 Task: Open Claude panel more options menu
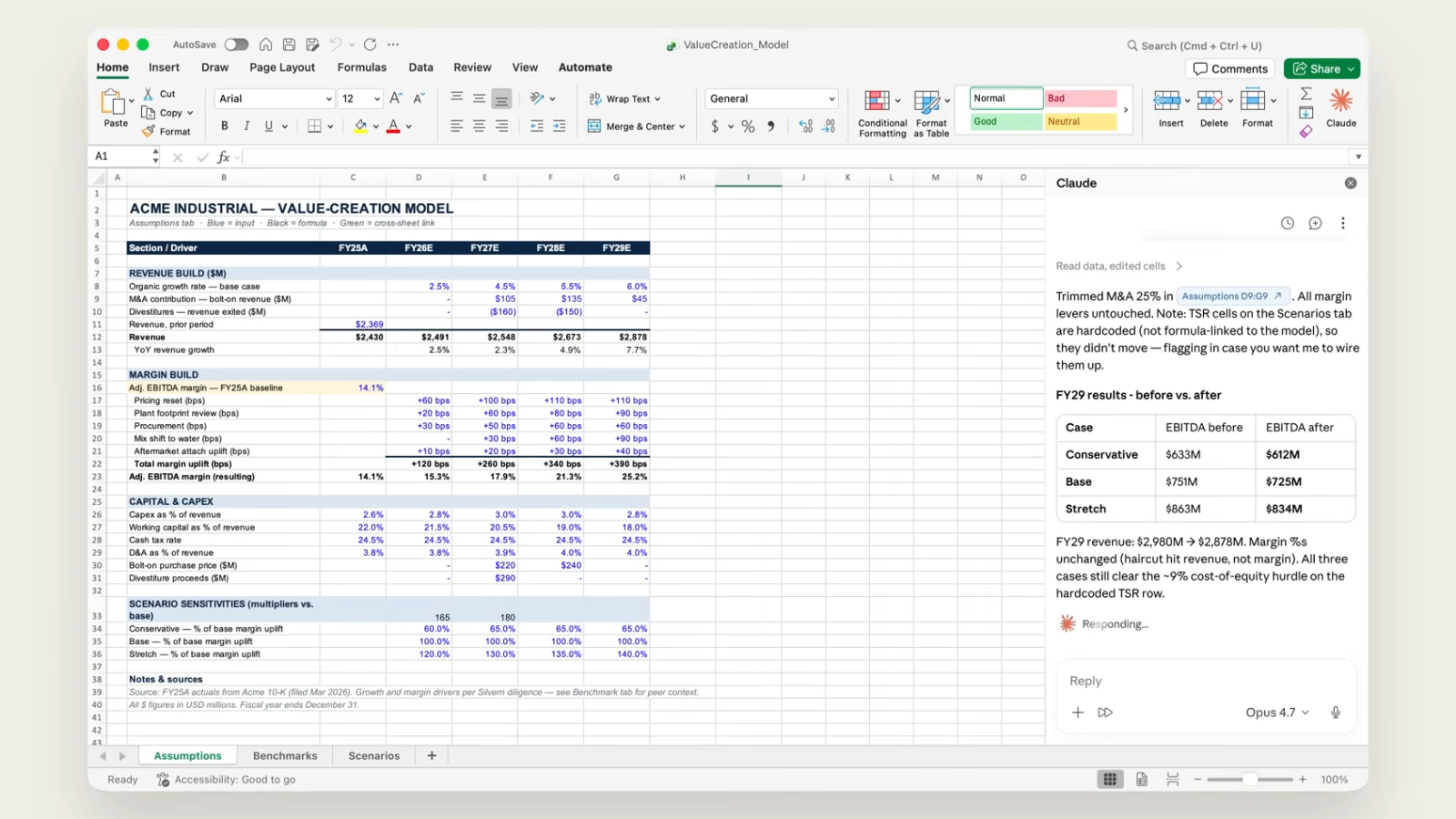coord(1342,223)
